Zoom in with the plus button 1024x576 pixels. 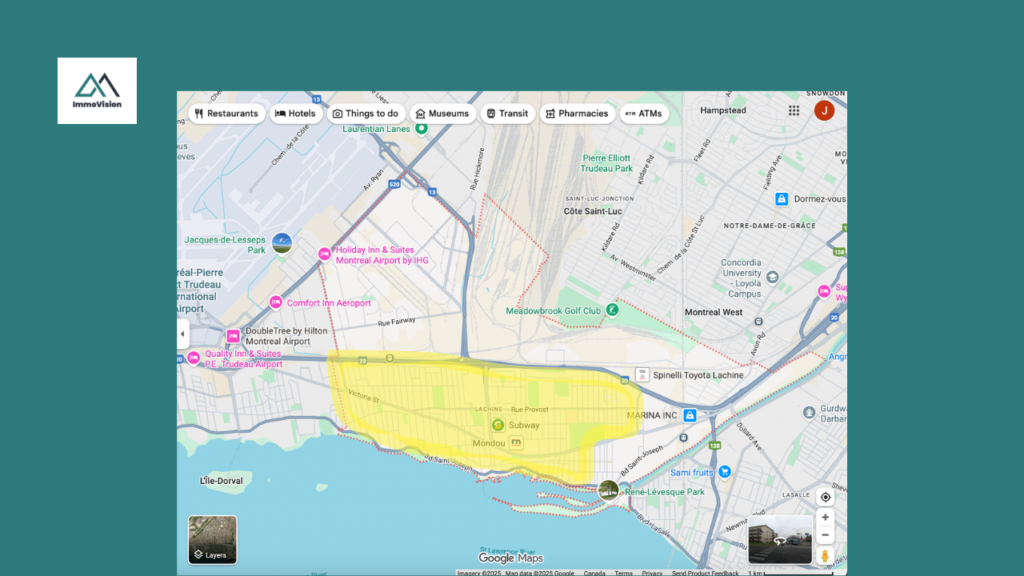click(x=825, y=518)
